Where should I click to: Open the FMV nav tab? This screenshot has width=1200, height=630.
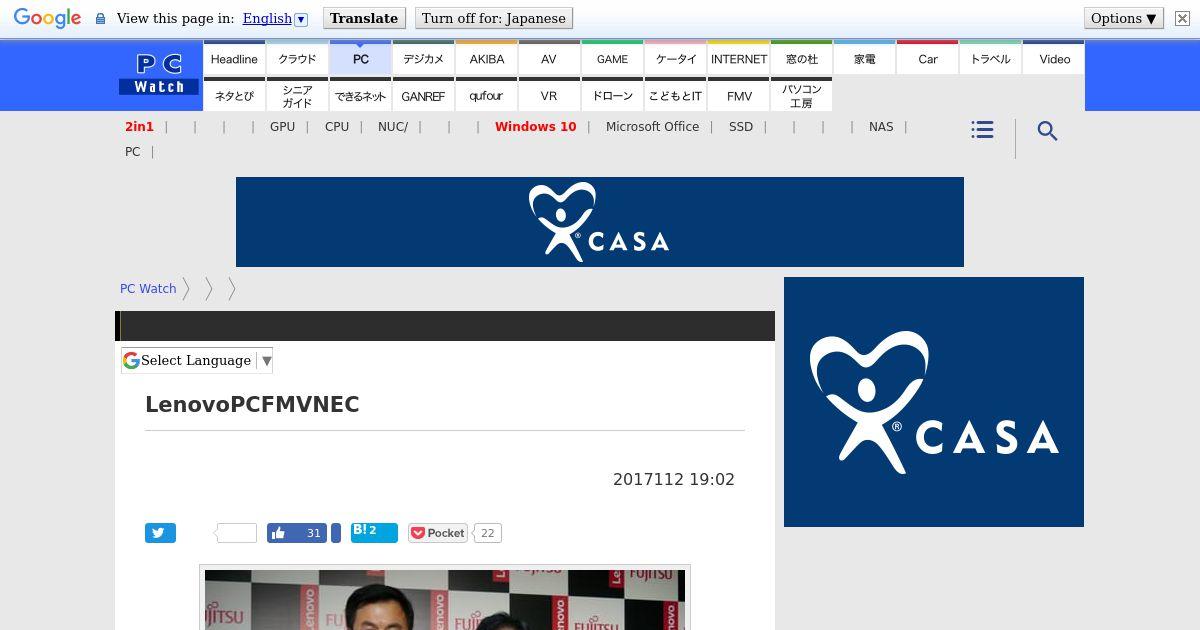pos(738,95)
